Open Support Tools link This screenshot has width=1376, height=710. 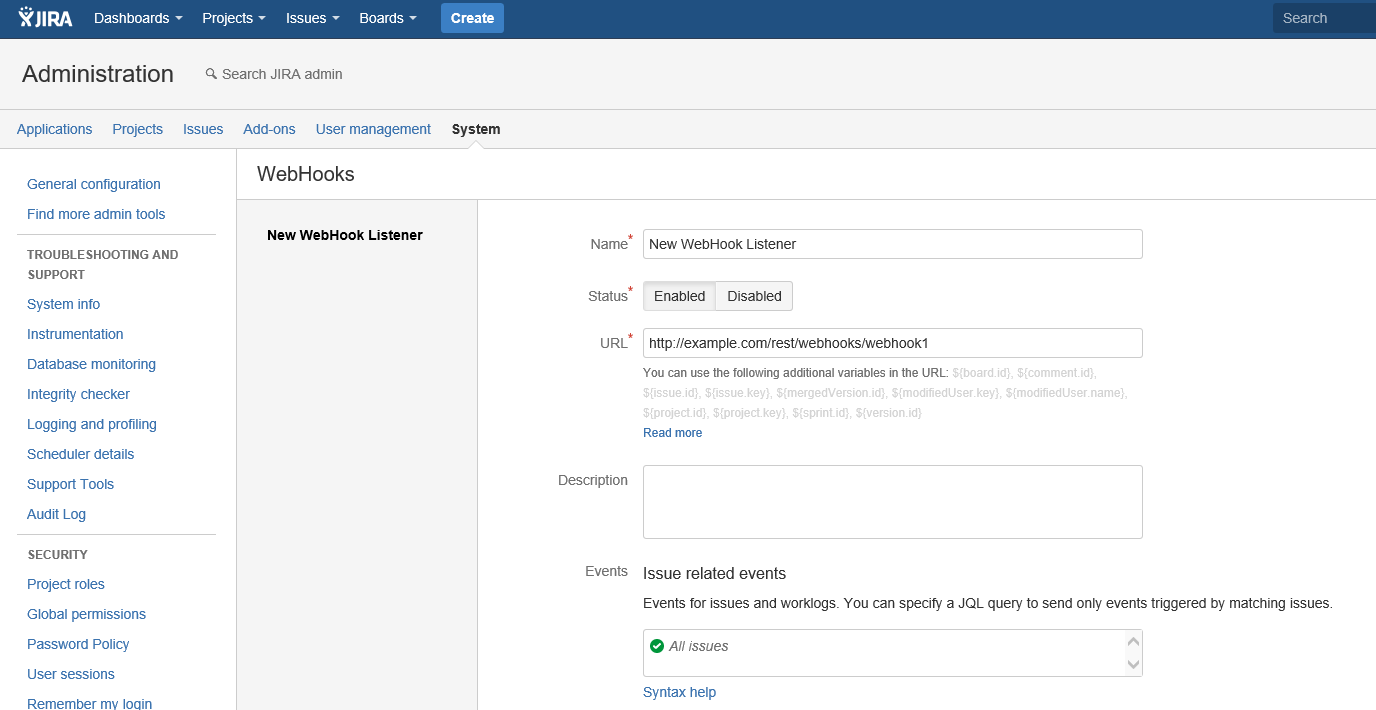[x=70, y=484]
